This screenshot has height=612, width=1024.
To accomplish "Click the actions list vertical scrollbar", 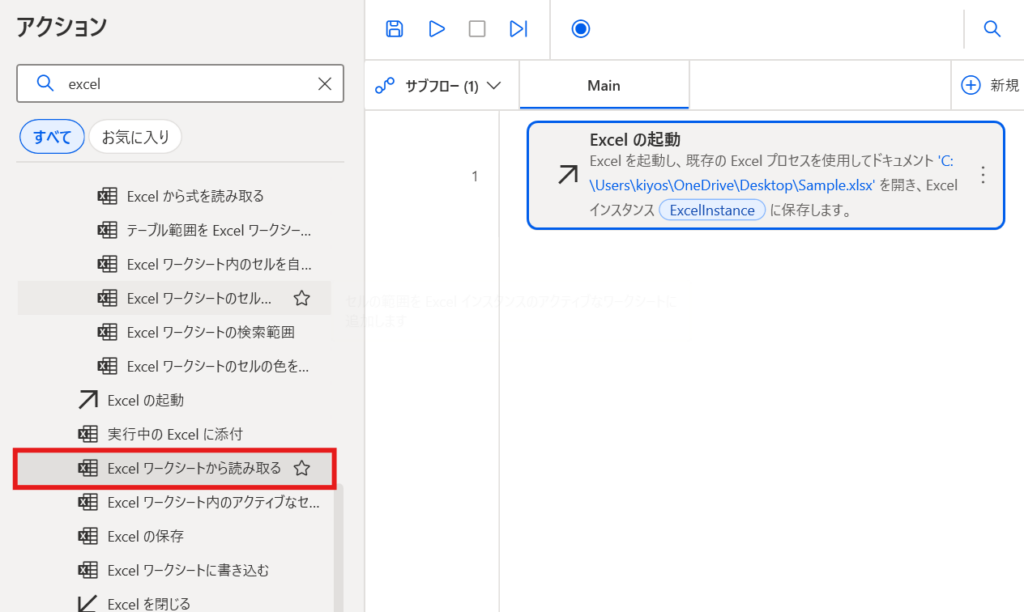I will point(338,547).
